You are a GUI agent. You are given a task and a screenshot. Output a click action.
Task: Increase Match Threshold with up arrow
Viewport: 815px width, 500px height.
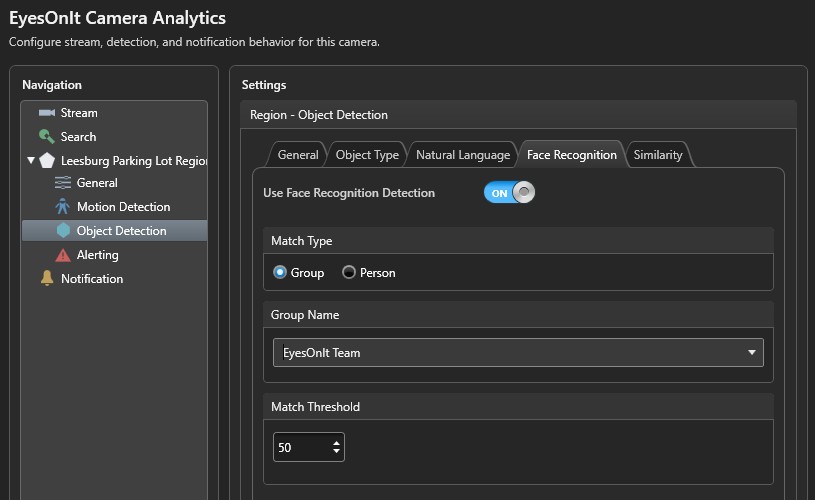[336, 443]
